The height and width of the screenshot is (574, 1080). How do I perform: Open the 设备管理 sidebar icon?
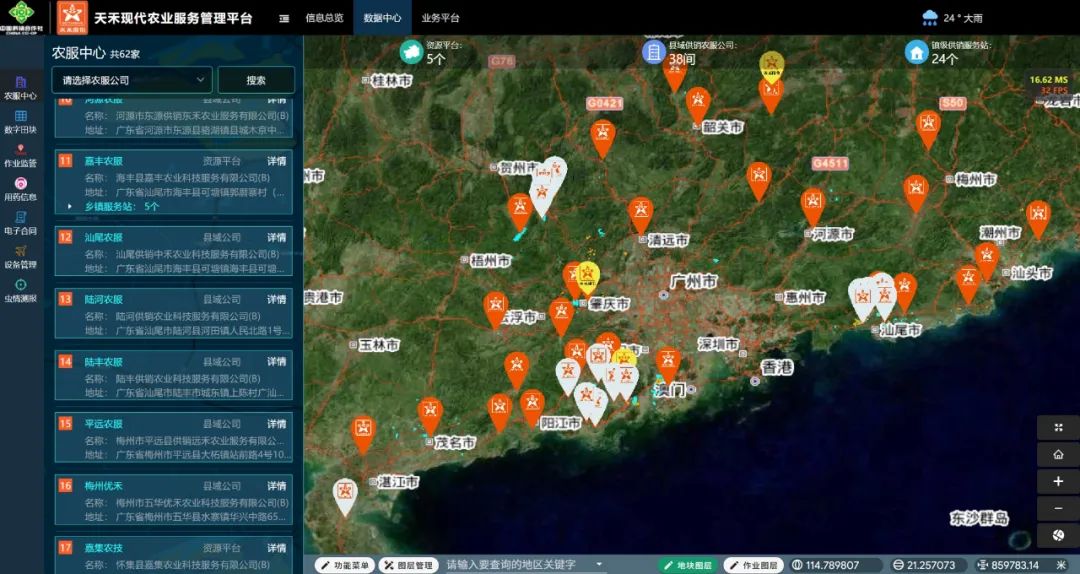pos(20,256)
